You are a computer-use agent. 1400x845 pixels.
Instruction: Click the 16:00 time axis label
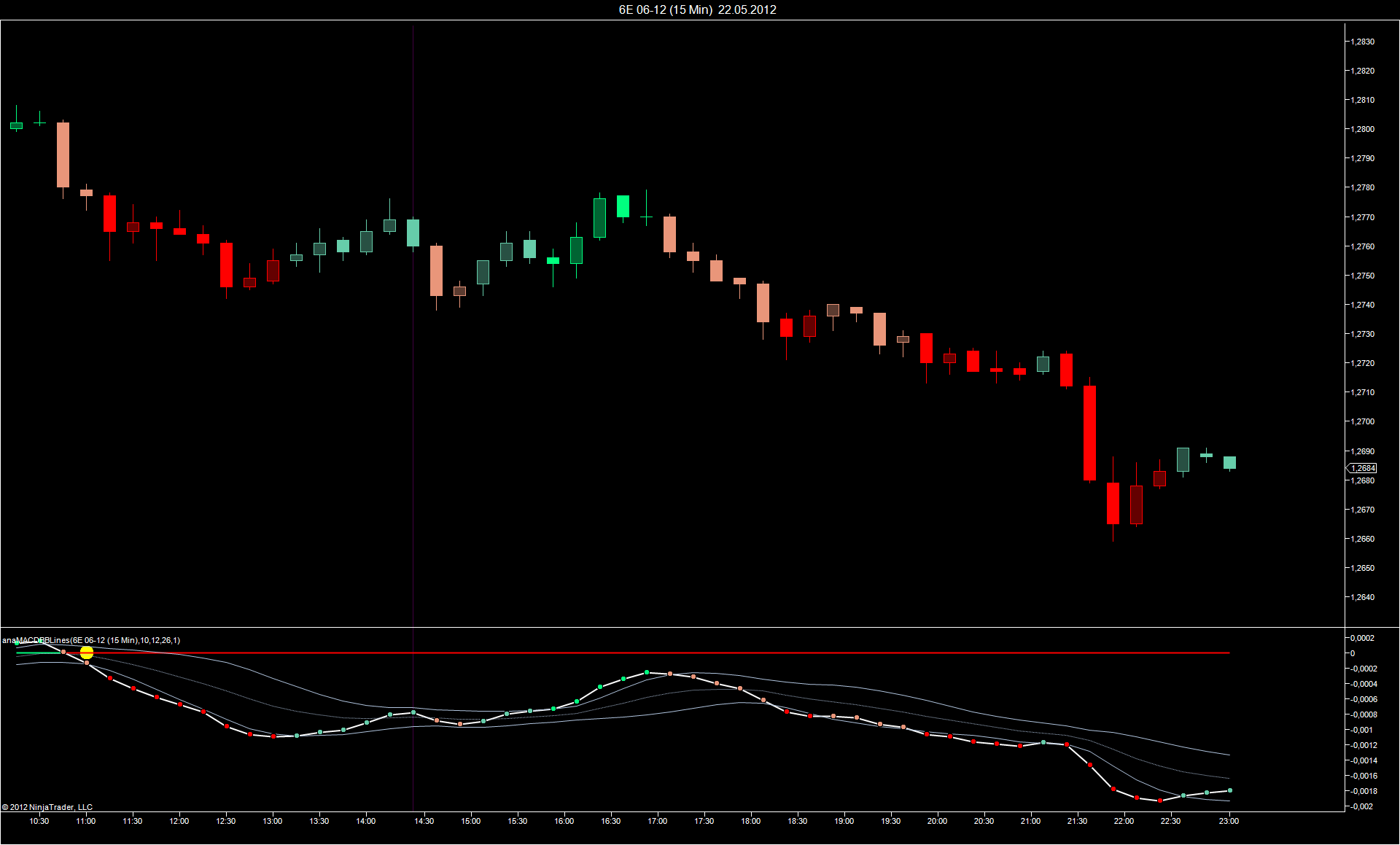(x=564, y=821)
